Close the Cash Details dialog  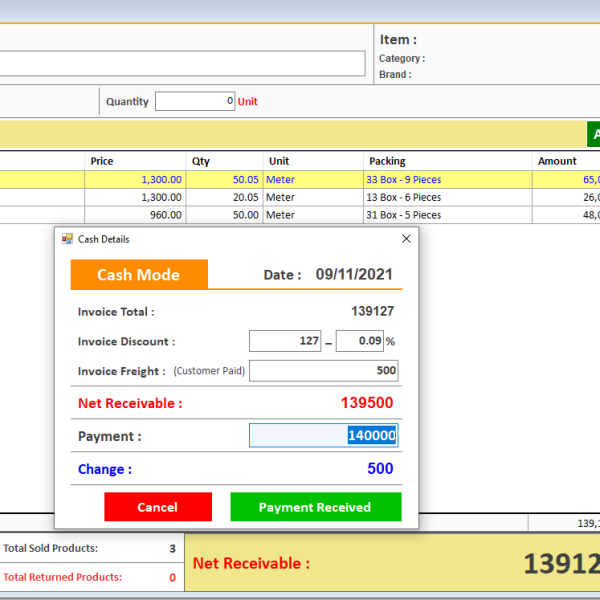tap(406, 239)
